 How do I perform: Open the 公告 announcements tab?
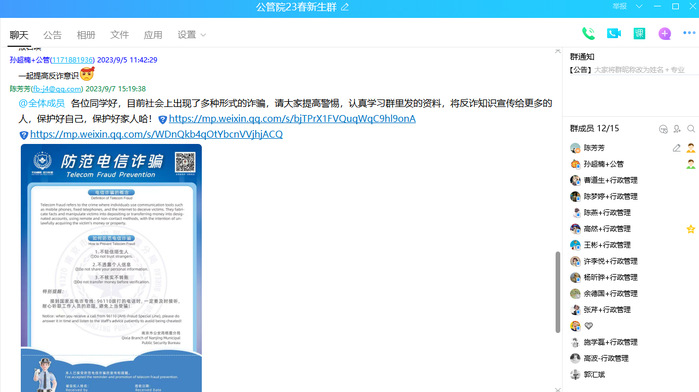point(52,35)
